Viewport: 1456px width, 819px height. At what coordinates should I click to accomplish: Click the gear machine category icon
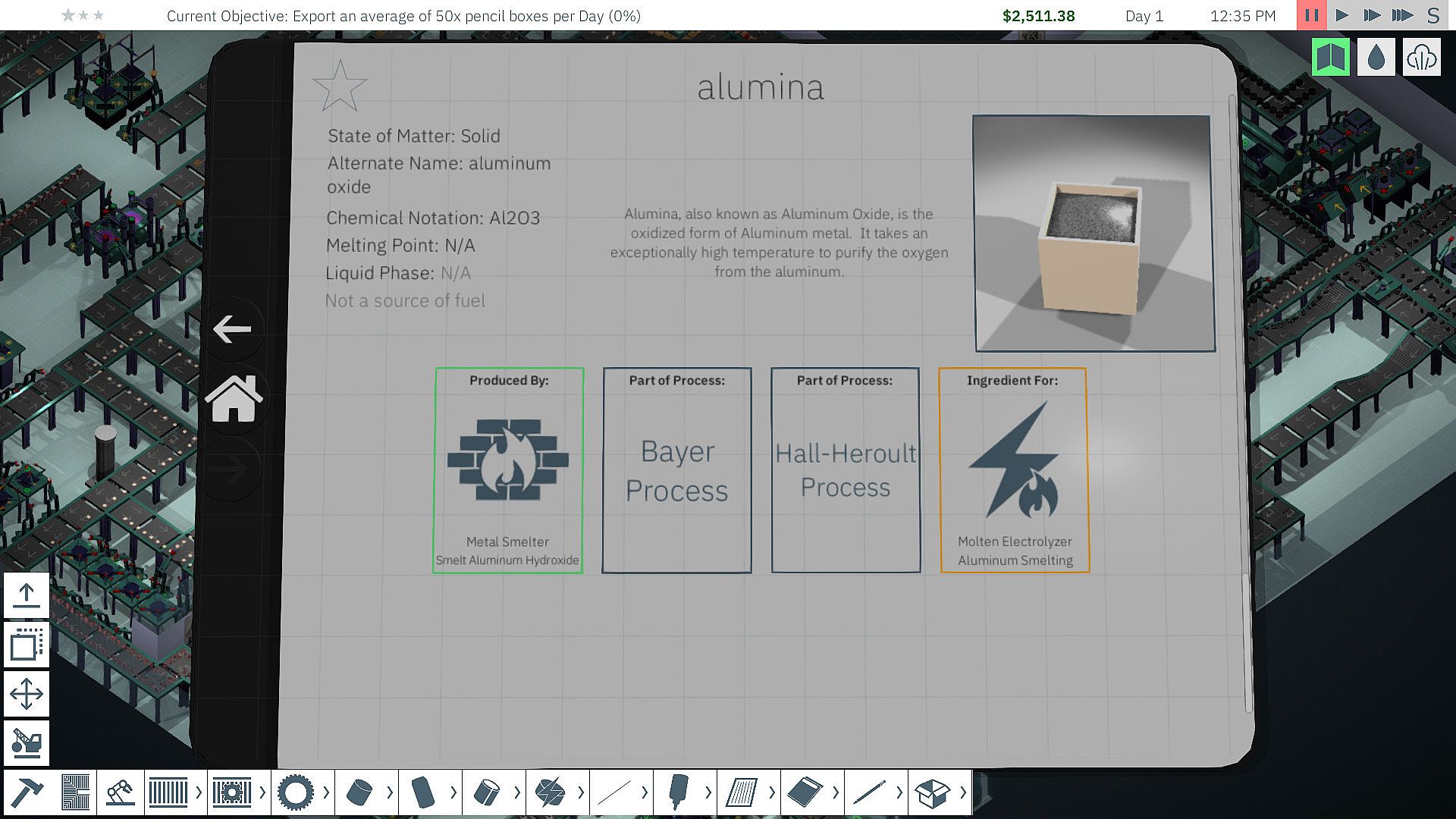pos(295,793)
